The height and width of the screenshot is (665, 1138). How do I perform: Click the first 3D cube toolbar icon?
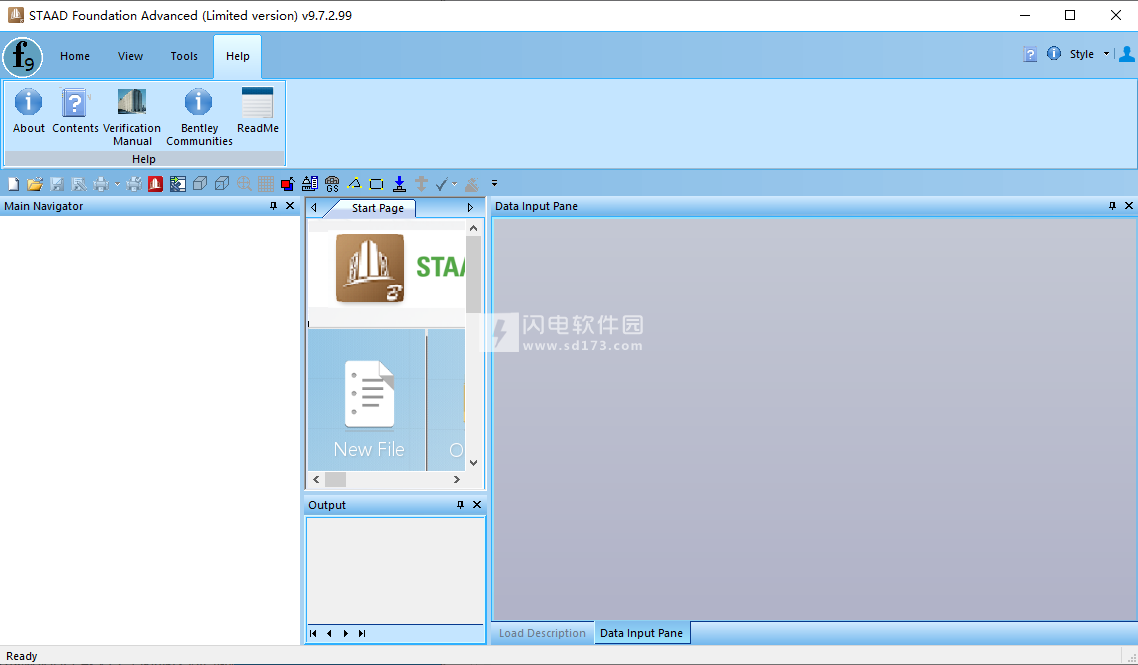[x=200, y=184]
